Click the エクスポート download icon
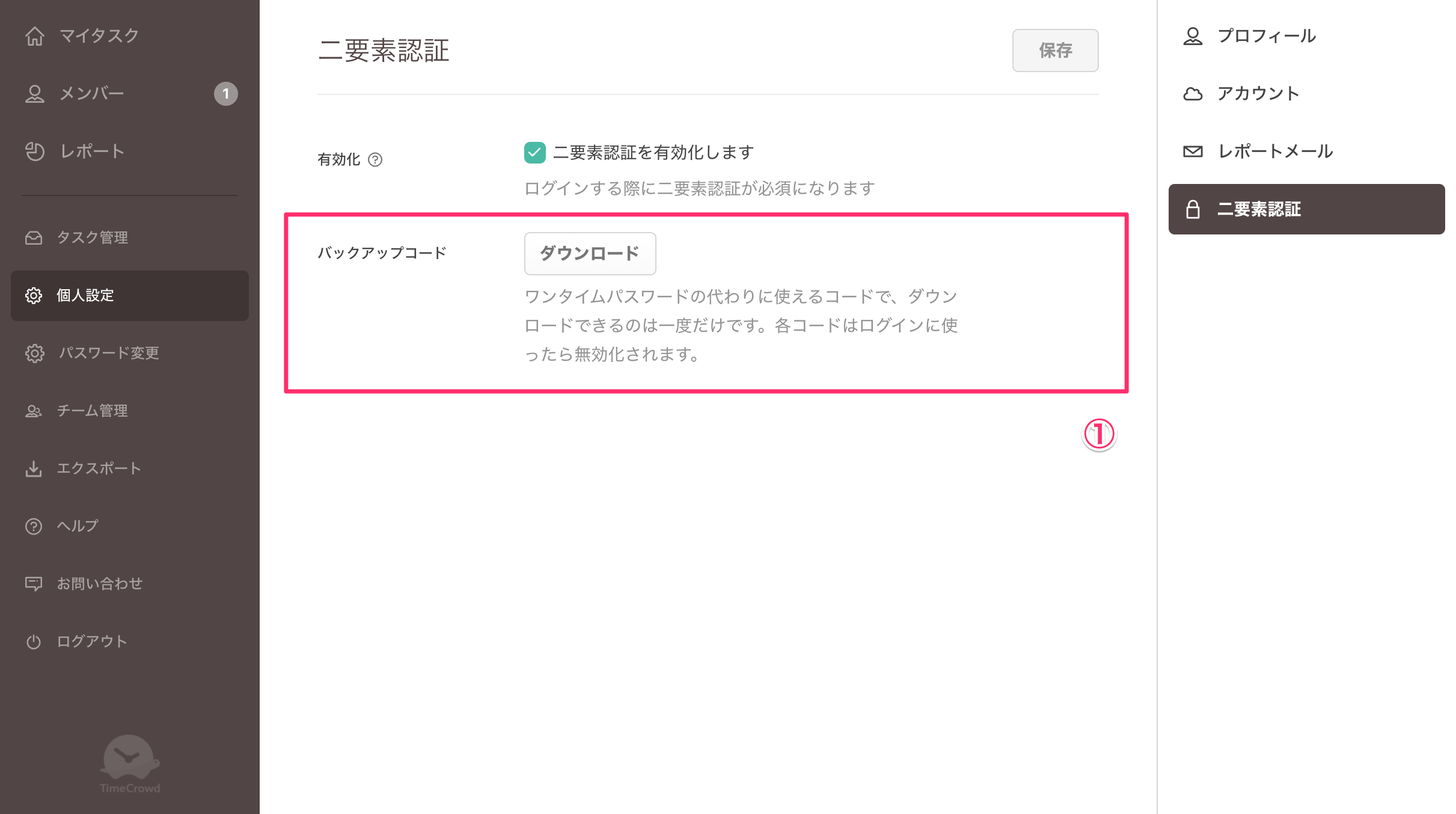The width and height of the screenshot is (1456, 814). click(34, 468)
